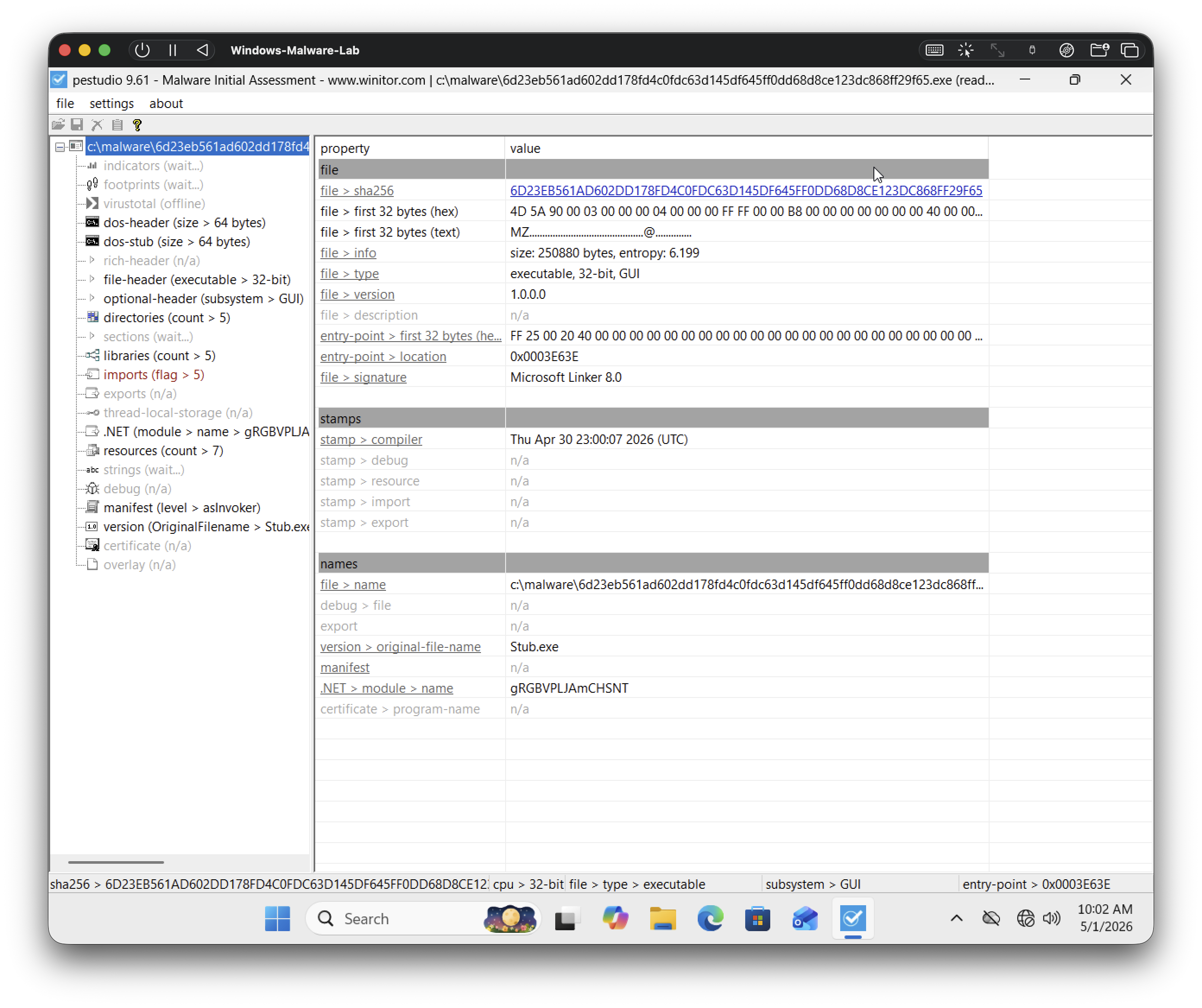Open Outlook from the taskbar
Image resolution: width=1202 pixels, height=1008 pixels.
(x=805, y=919)
